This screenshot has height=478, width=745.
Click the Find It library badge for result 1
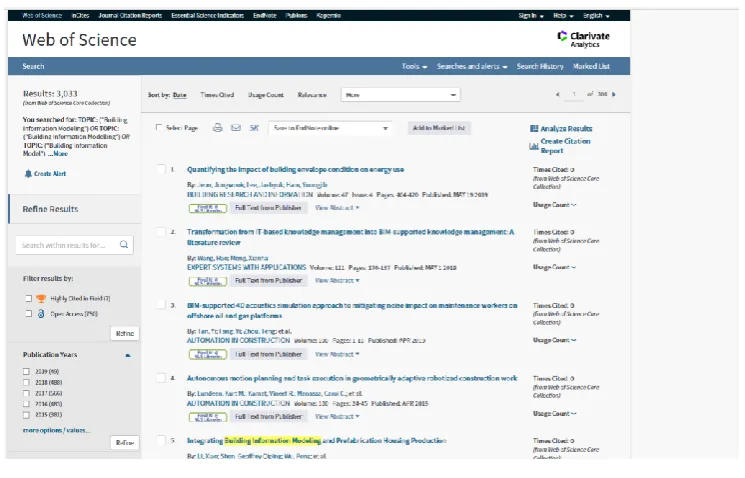tap(208, 208)
